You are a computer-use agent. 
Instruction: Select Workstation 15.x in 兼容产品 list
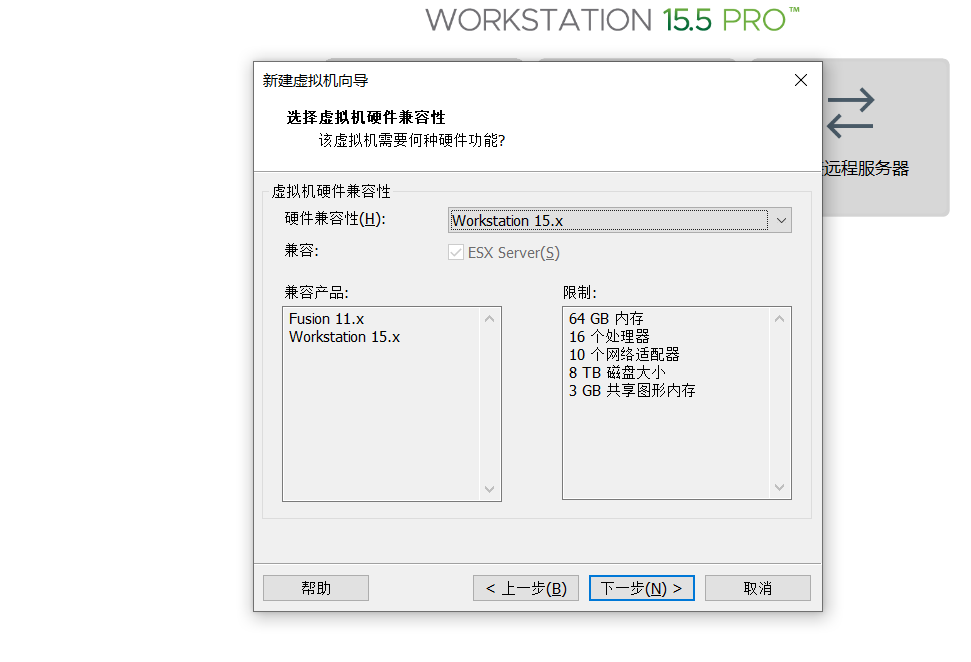tap(344, 337)
